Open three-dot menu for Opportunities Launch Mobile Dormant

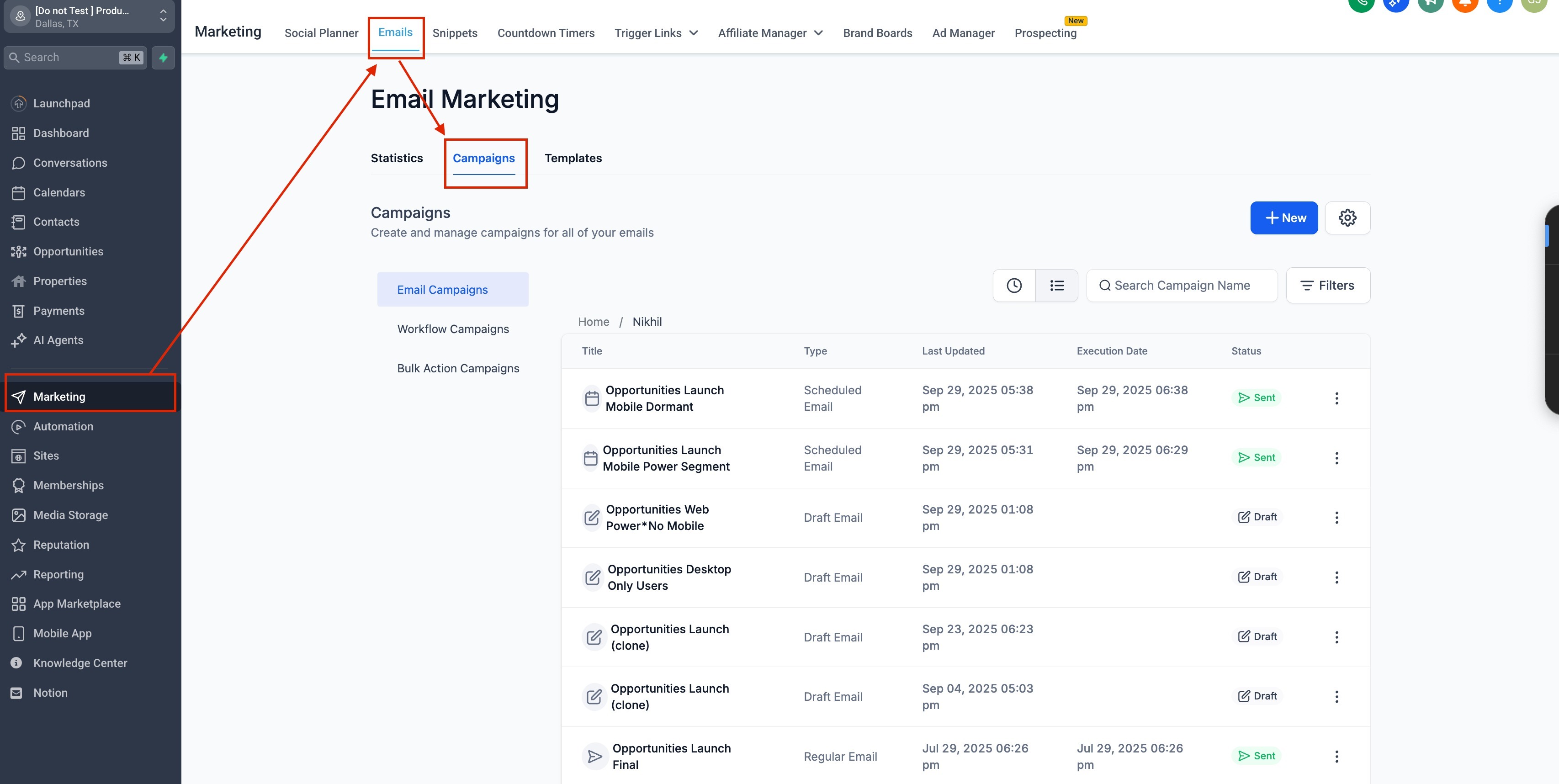click(1336, 398)
